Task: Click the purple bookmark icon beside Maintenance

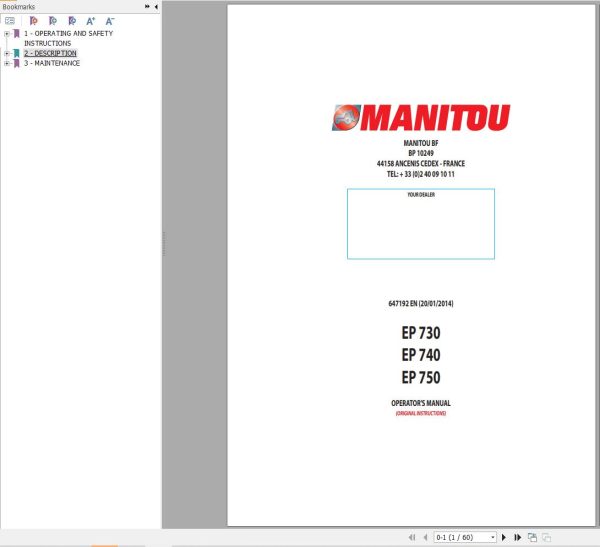Action: coord(16,63)
